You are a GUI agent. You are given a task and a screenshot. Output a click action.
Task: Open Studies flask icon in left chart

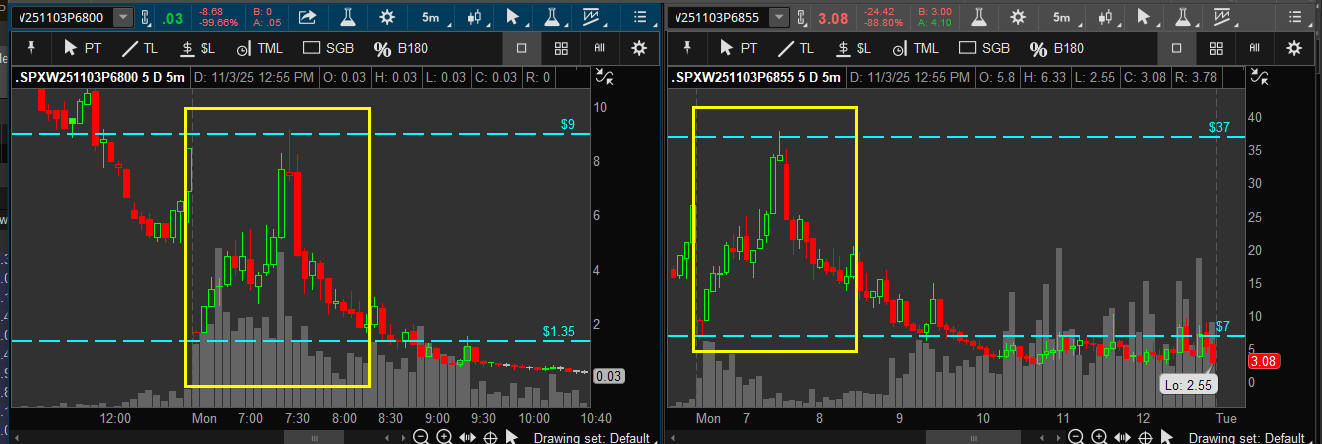pyautogui.click(x=347, y=17)
